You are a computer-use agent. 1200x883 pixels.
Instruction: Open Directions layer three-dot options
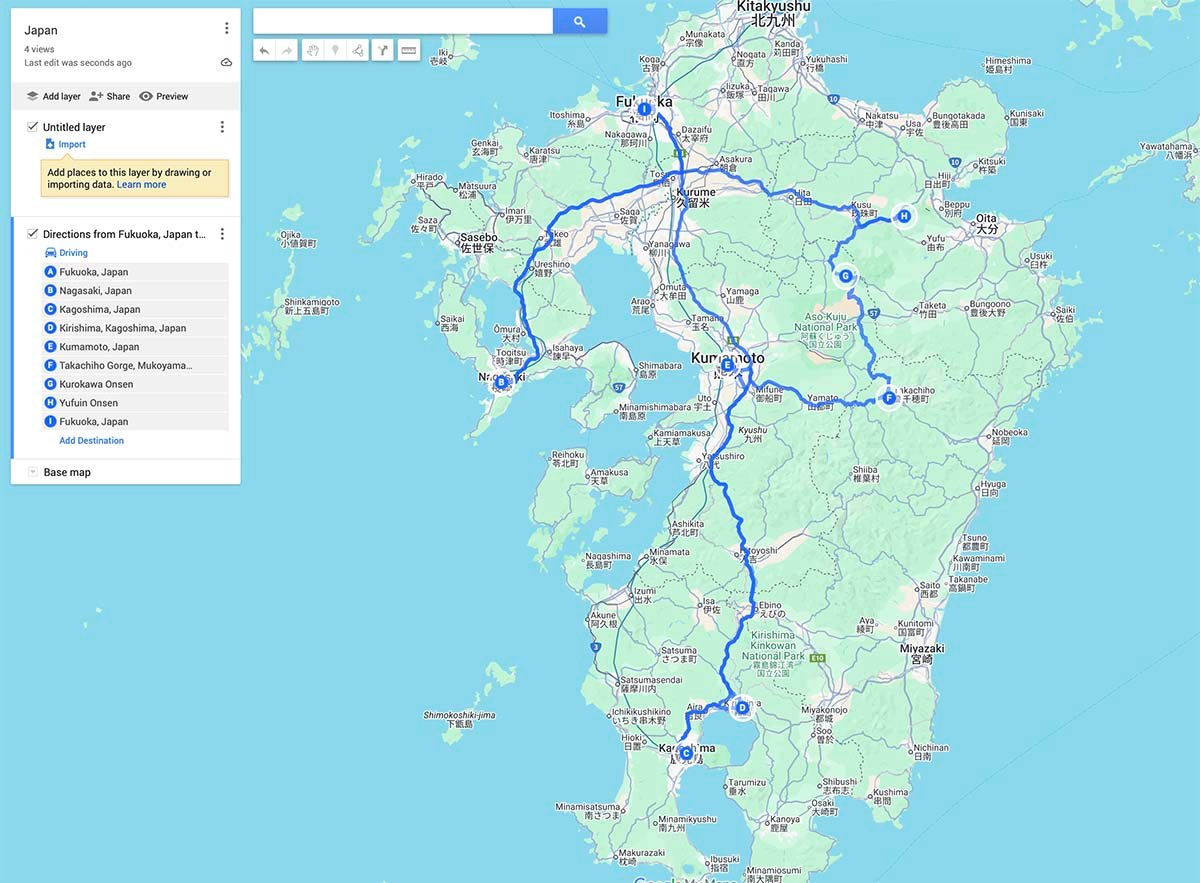point(222,234)
